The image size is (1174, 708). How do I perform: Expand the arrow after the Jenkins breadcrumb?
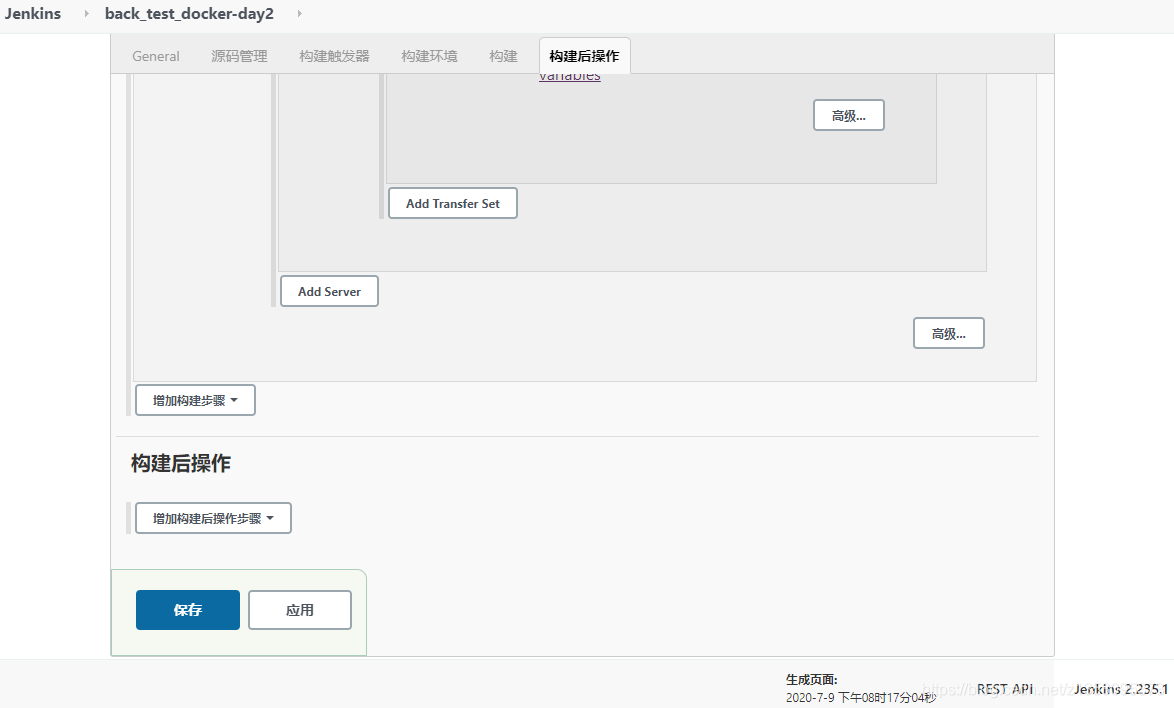[86, 13]
